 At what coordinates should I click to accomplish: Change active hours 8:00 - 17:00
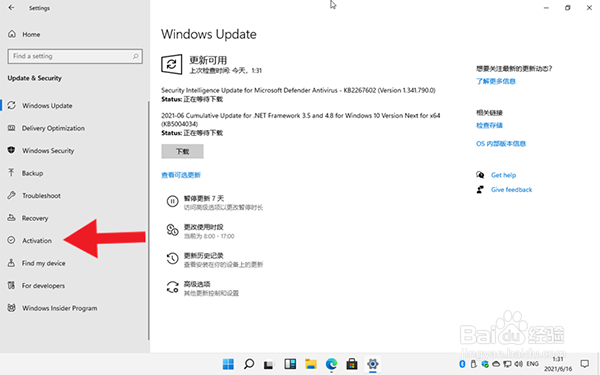(x=200, y=232)
